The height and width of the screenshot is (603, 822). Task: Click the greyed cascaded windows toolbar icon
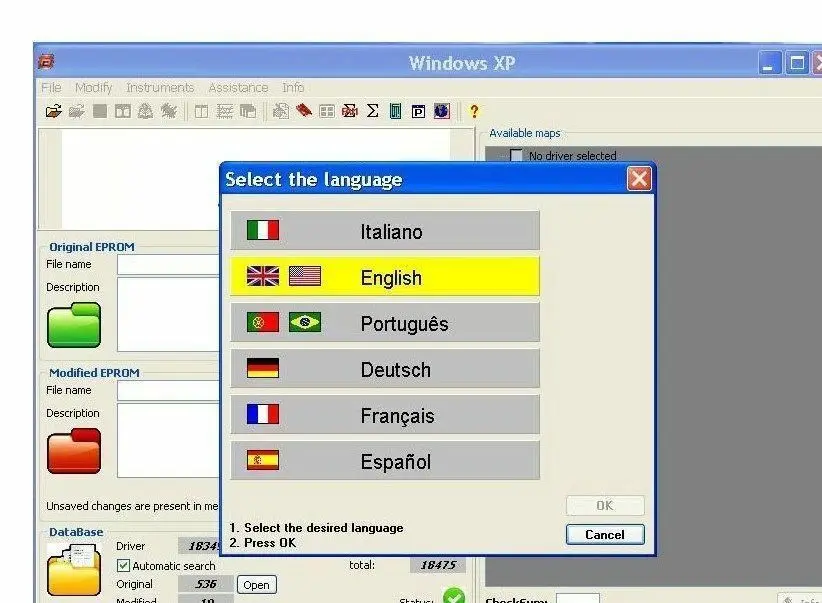tap(248, 111)
